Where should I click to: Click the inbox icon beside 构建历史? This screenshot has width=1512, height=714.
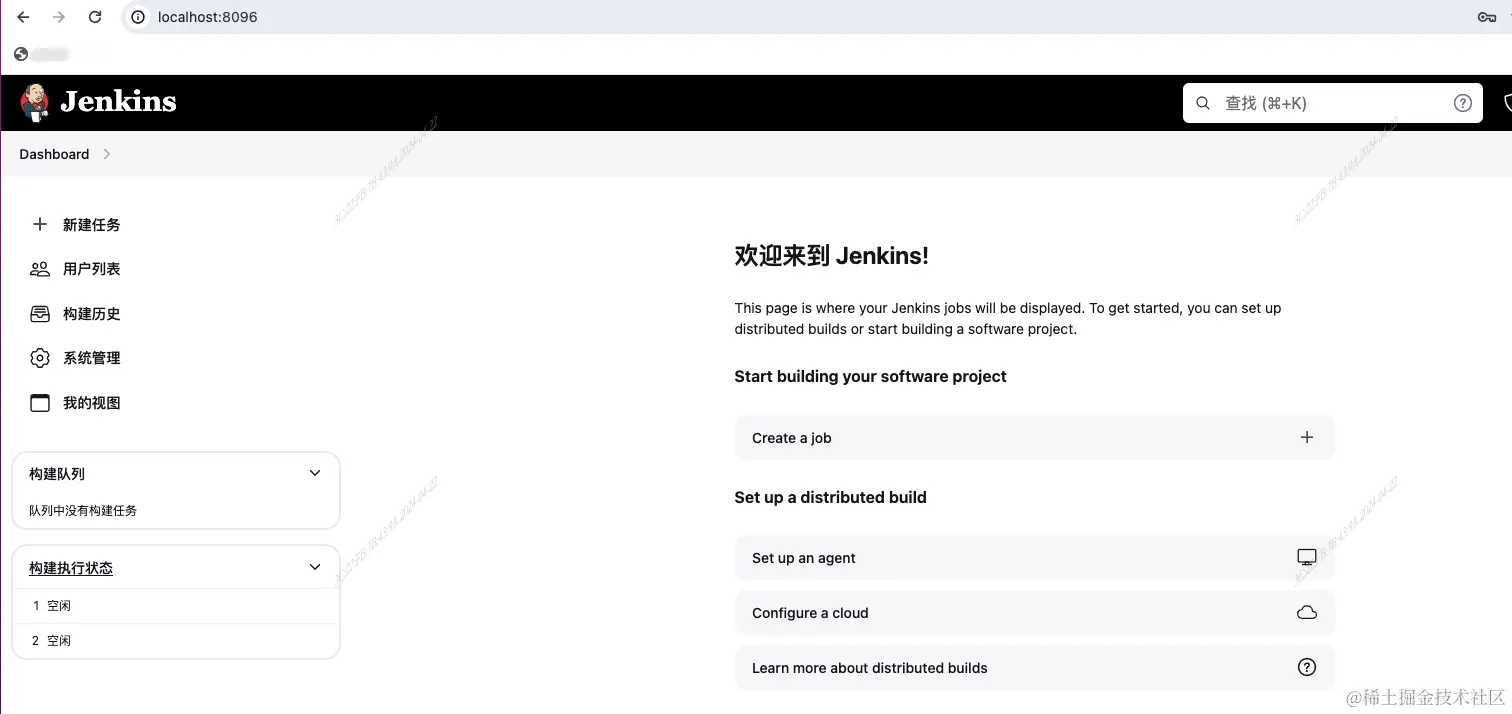(x=40, y=314)
